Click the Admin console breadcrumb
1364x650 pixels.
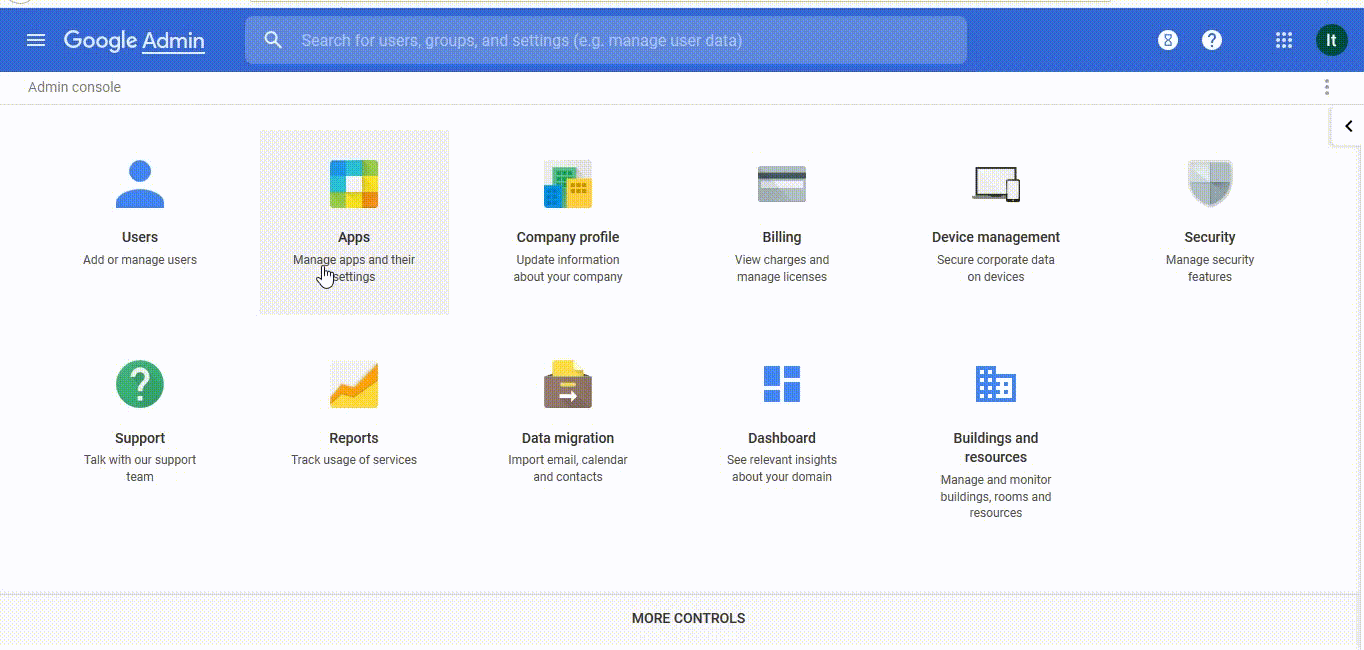tap(74, 87)
